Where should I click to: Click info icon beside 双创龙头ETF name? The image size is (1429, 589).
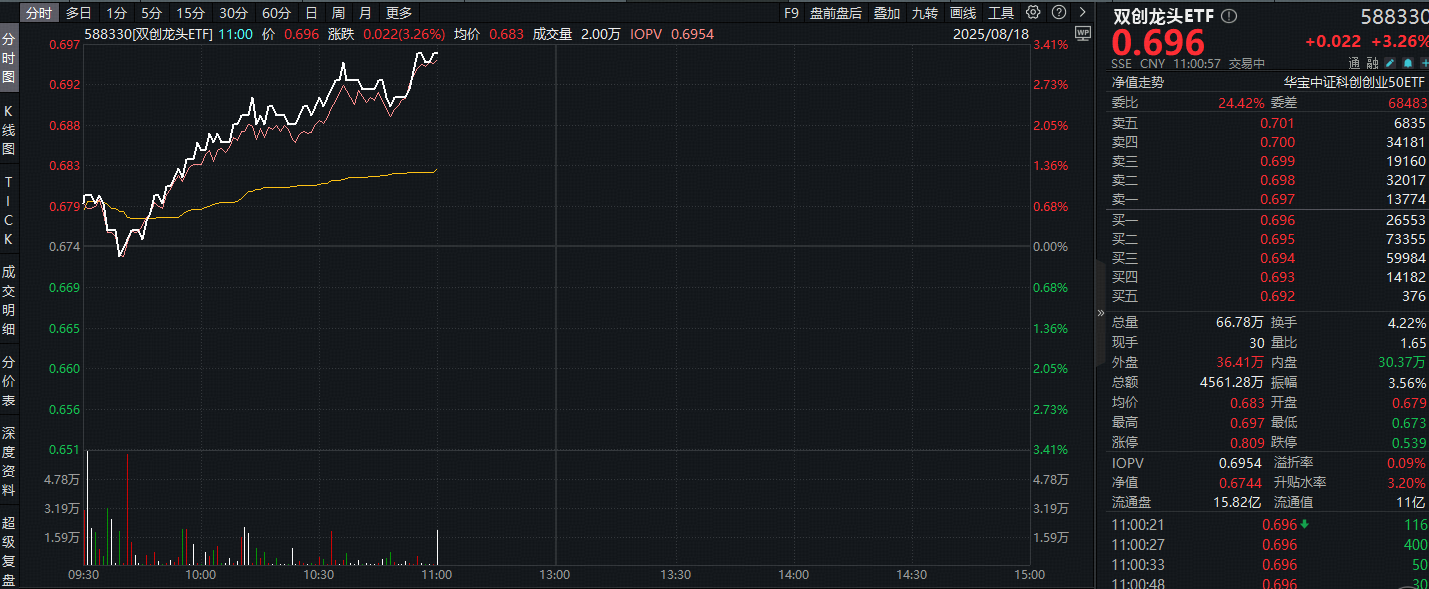pos(1229,17)
